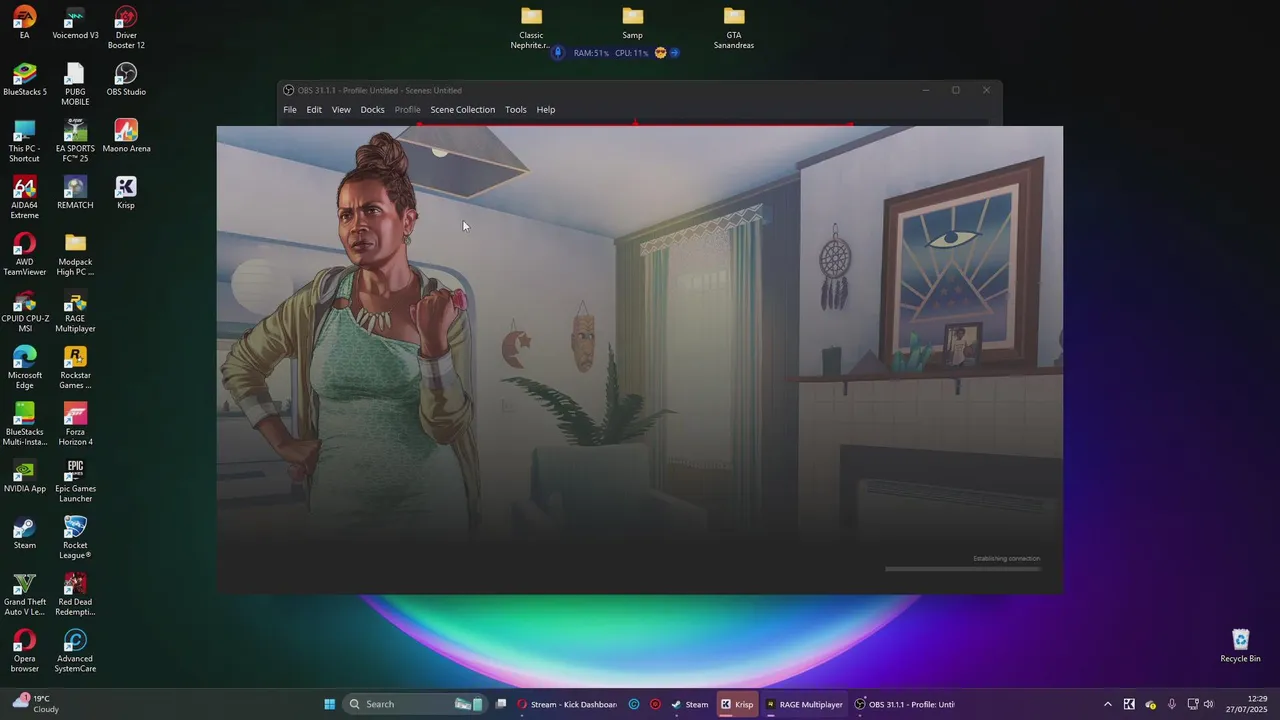
Task: Click the Krisp icon in system tray
Action: (1129, 704)
